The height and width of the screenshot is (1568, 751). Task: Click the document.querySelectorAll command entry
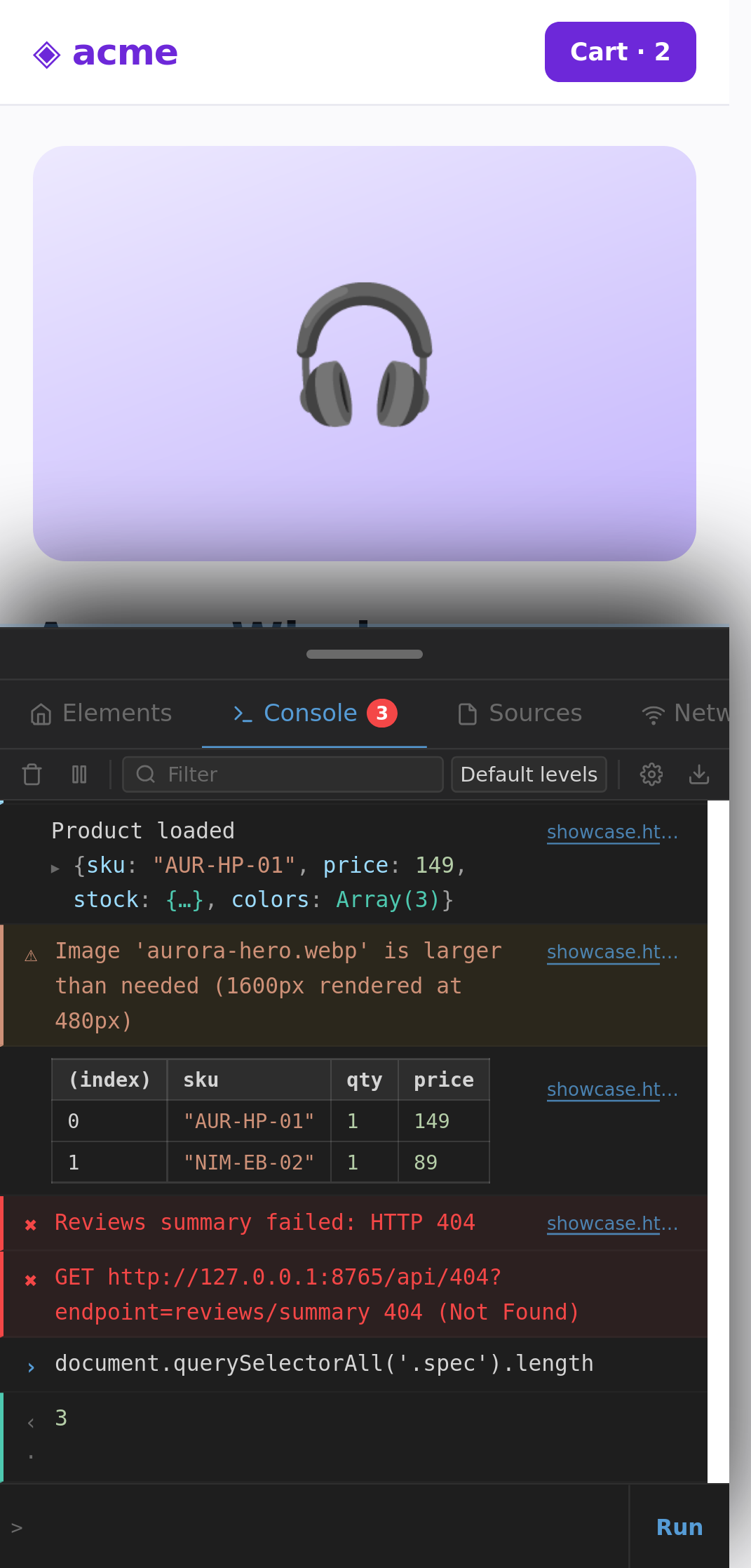point(324,1363)
